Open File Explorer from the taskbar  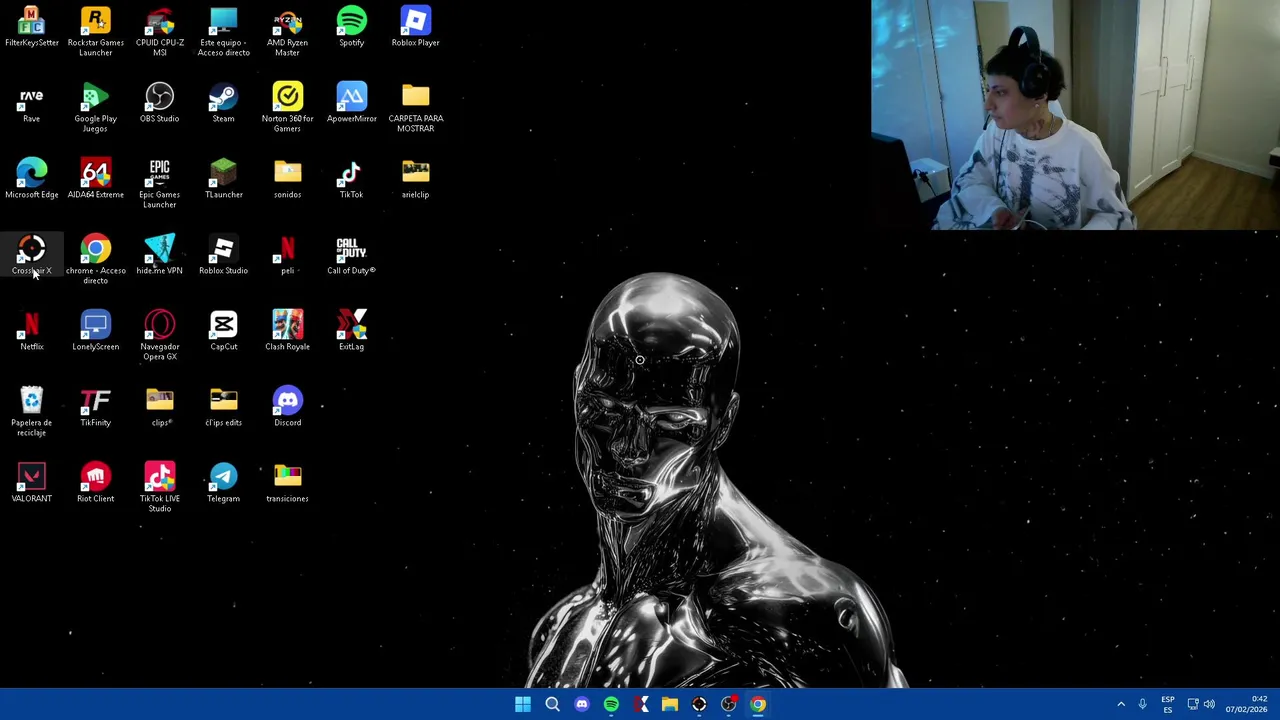click(670, 704)
